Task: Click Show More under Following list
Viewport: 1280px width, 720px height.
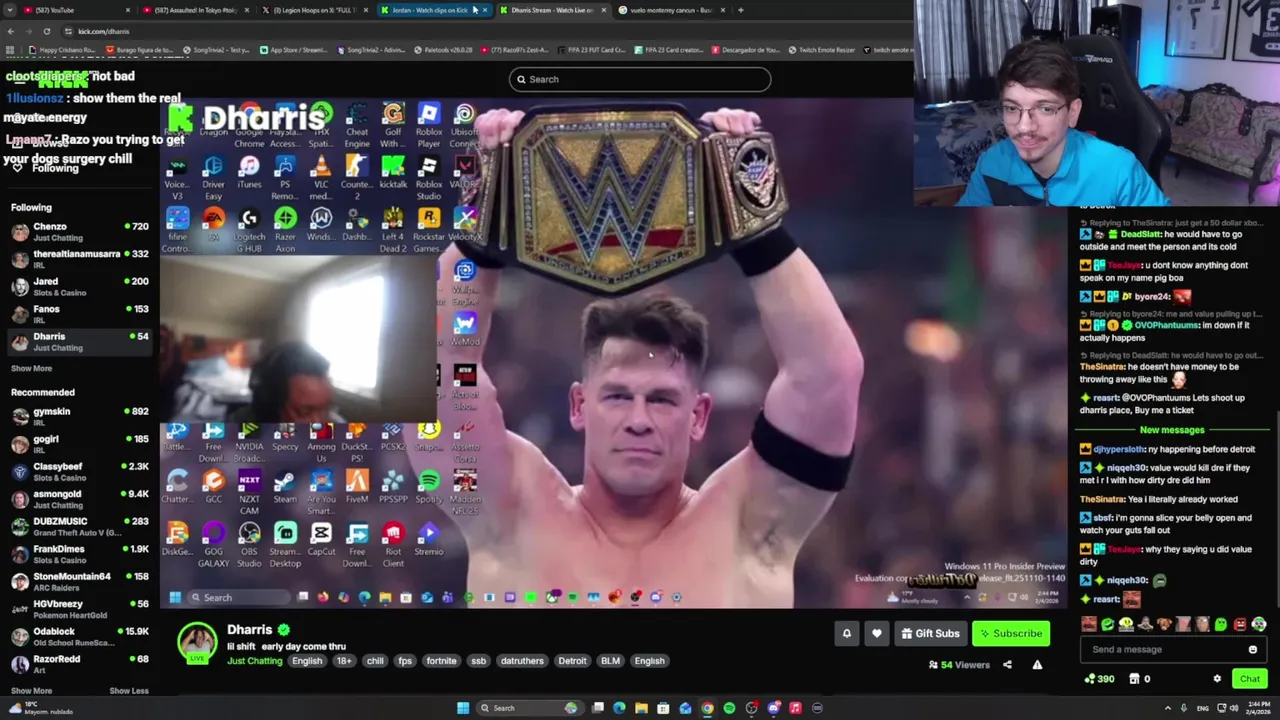Action: (31, 368)
